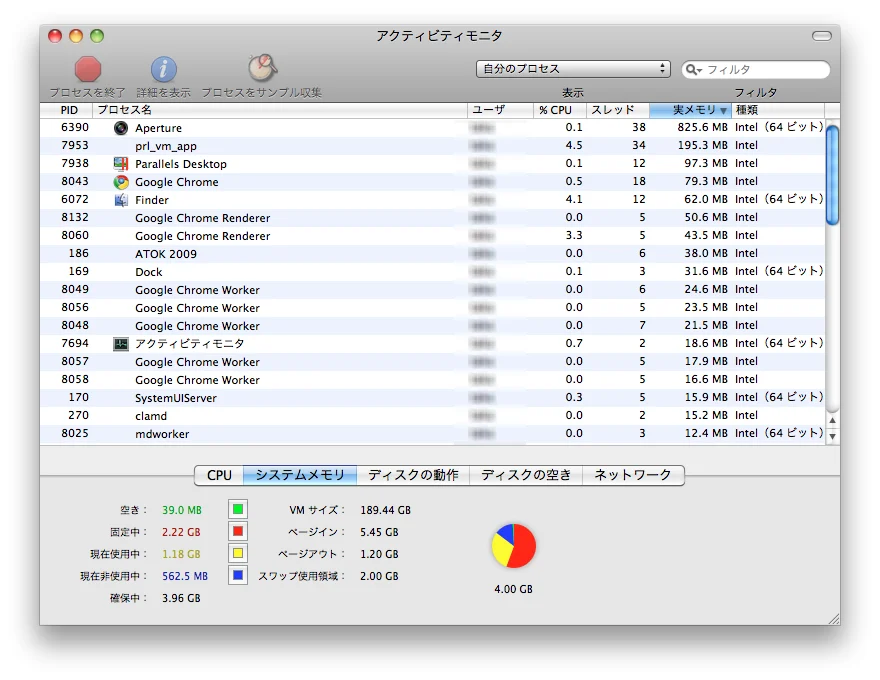The width and height of the screenshot is (880, 680).
Task: Click the red Quit Process stop icon
Action: tap(88, 70)
